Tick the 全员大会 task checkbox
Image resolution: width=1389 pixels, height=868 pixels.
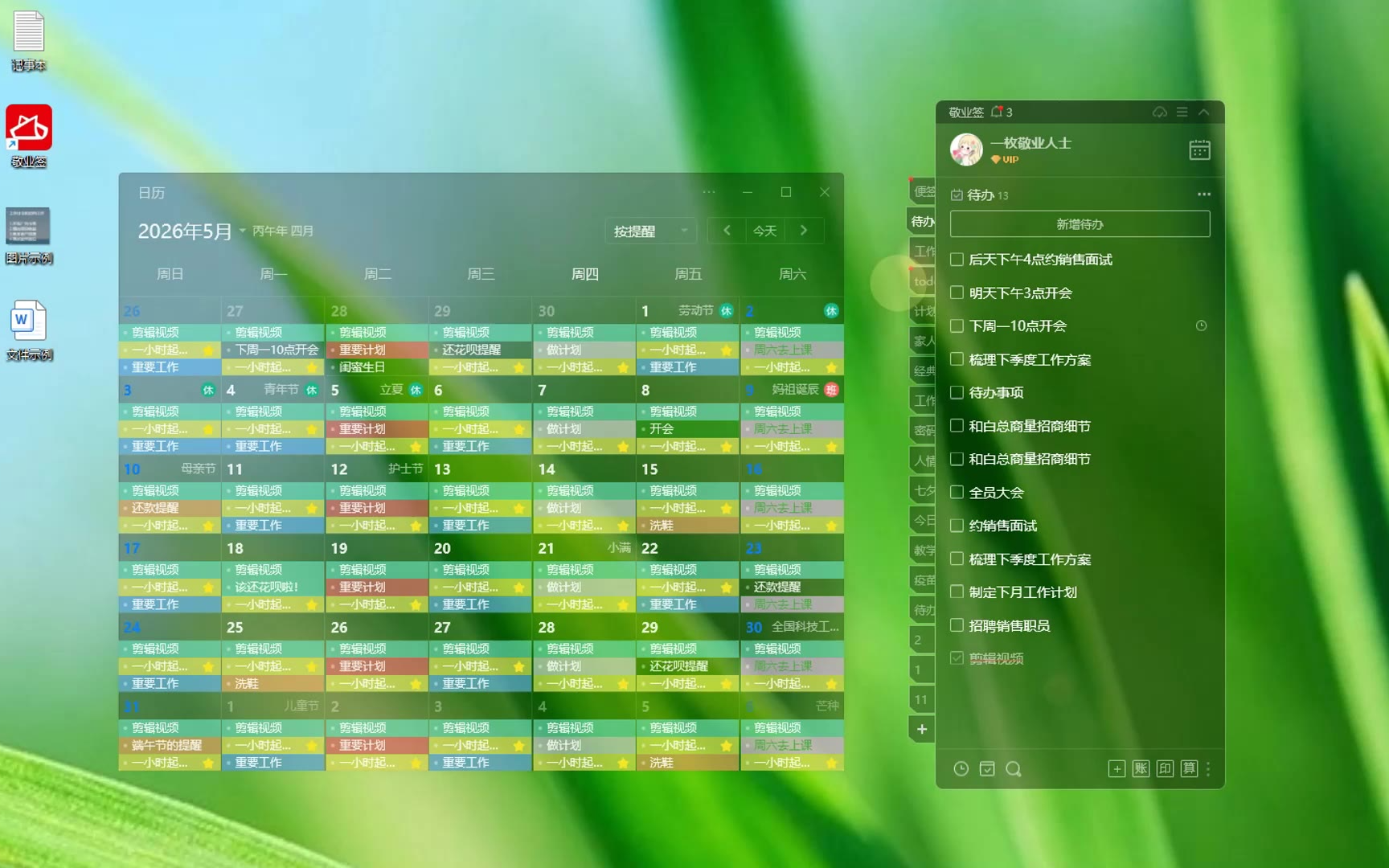coord(957,492)
